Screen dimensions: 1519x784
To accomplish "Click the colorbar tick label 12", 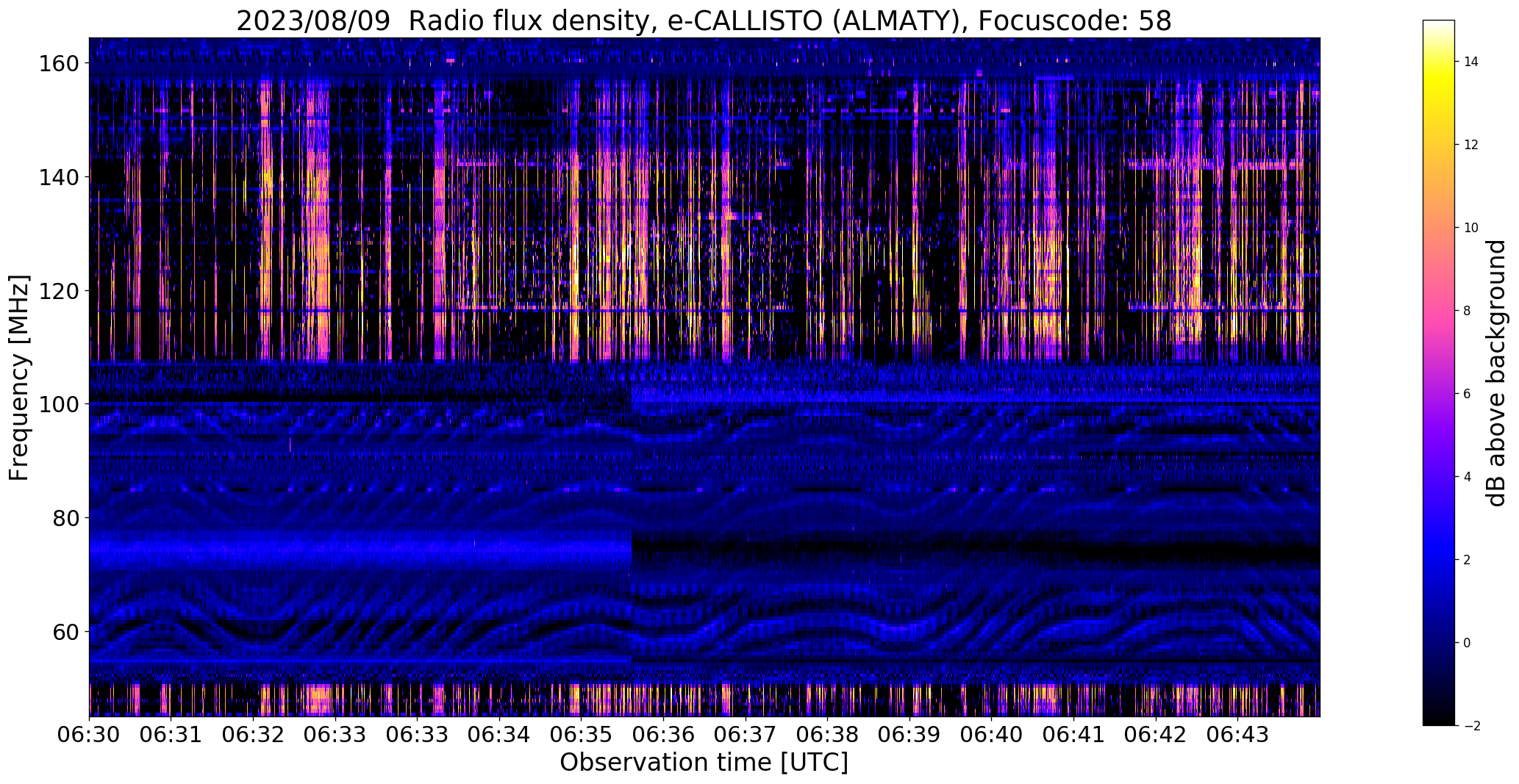I will click(1471, 145).
